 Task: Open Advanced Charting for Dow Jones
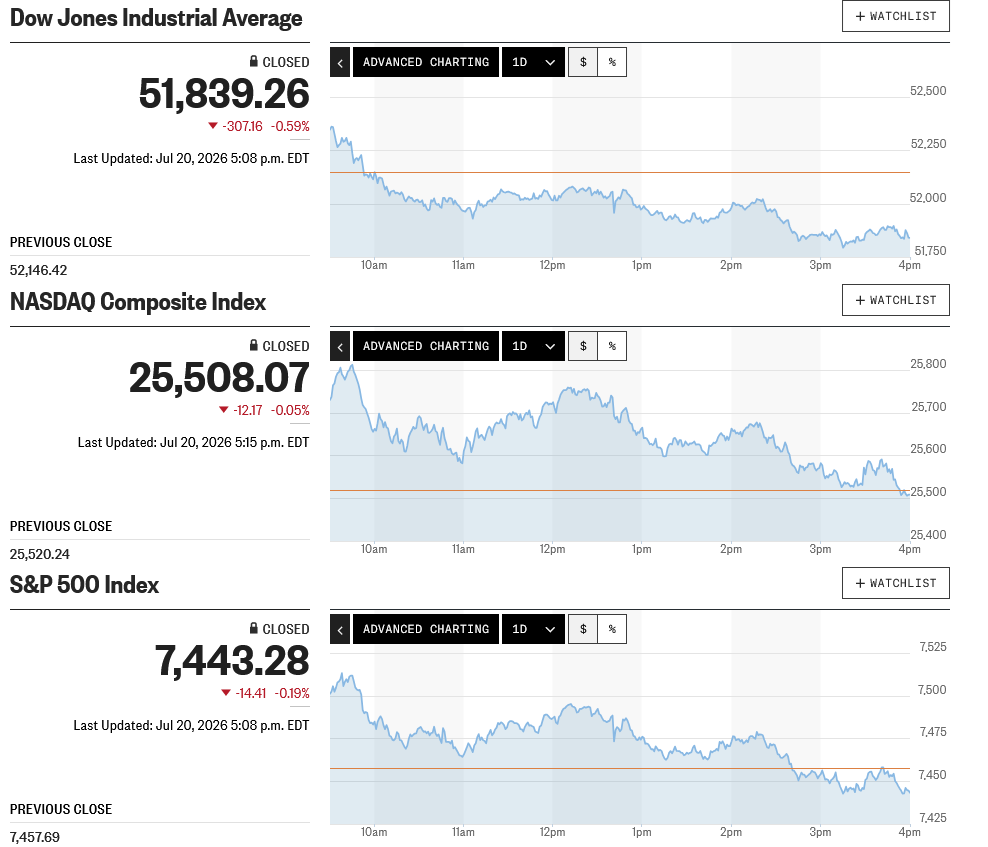pos(426,62)
